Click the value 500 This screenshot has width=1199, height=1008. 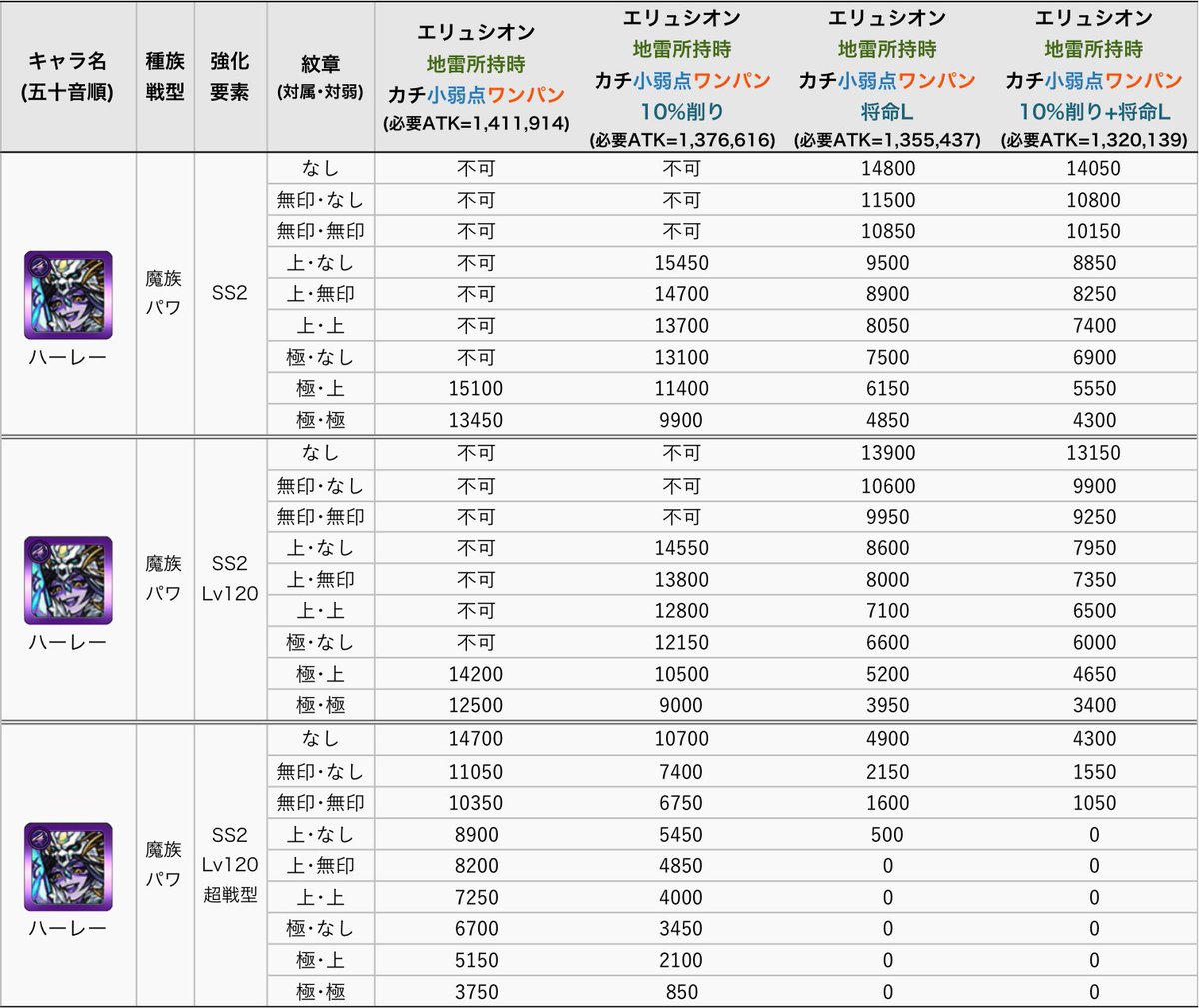coord(888,835)
